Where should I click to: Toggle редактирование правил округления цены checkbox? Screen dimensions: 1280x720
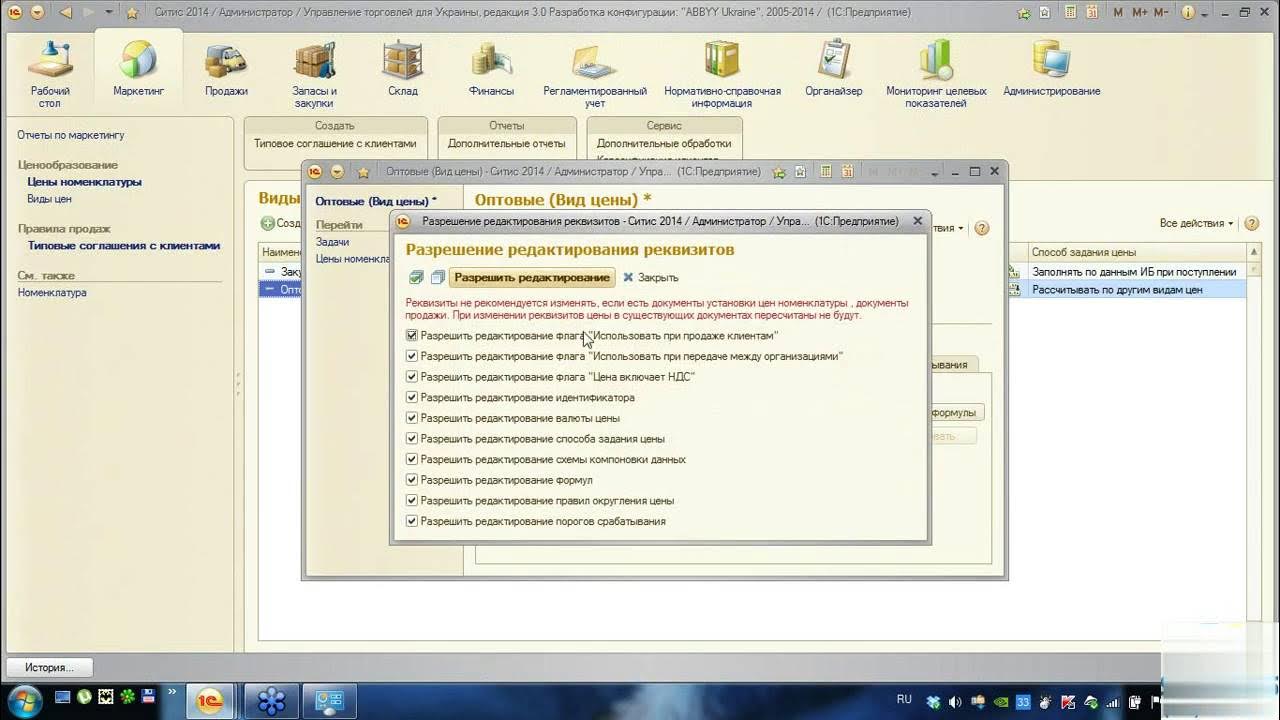point(412,500)
